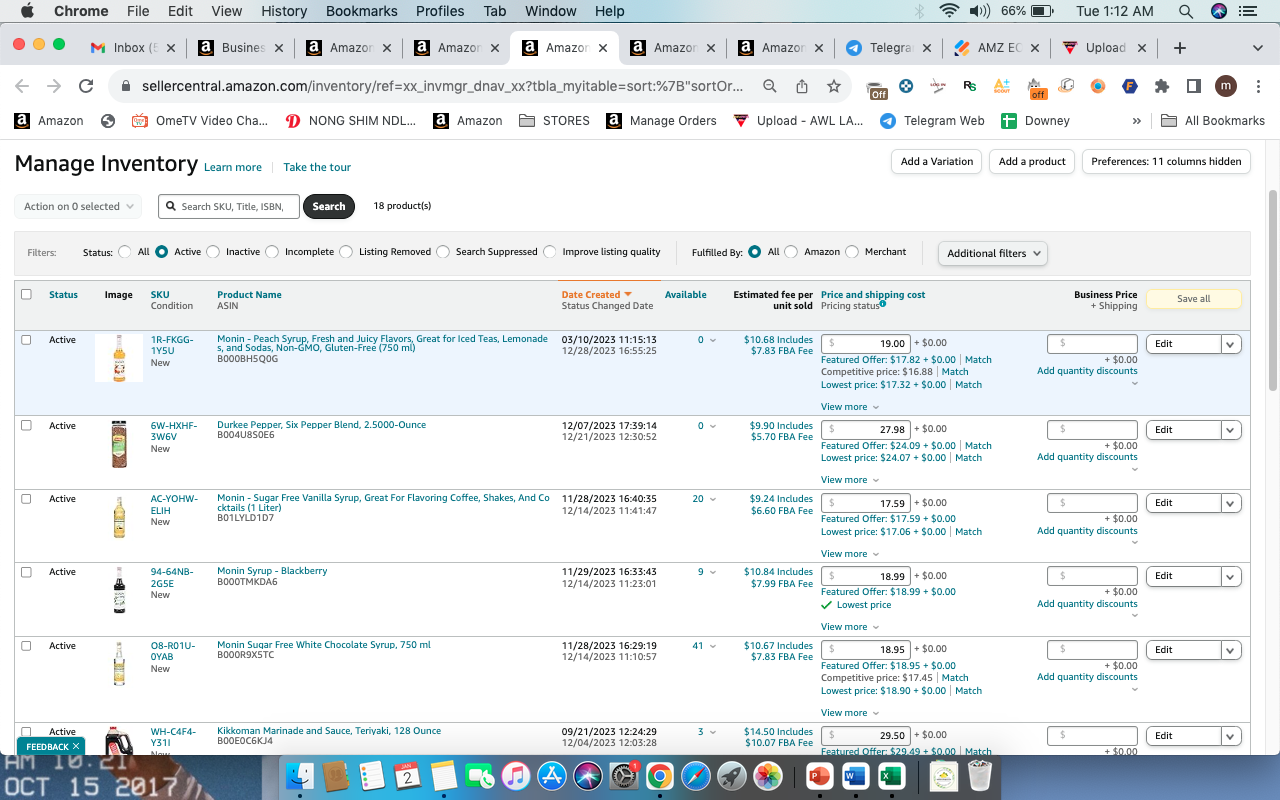This screenshot has width=1280, height=800.
Task: Open Photos from the Dock
Action: pos(768,776)
